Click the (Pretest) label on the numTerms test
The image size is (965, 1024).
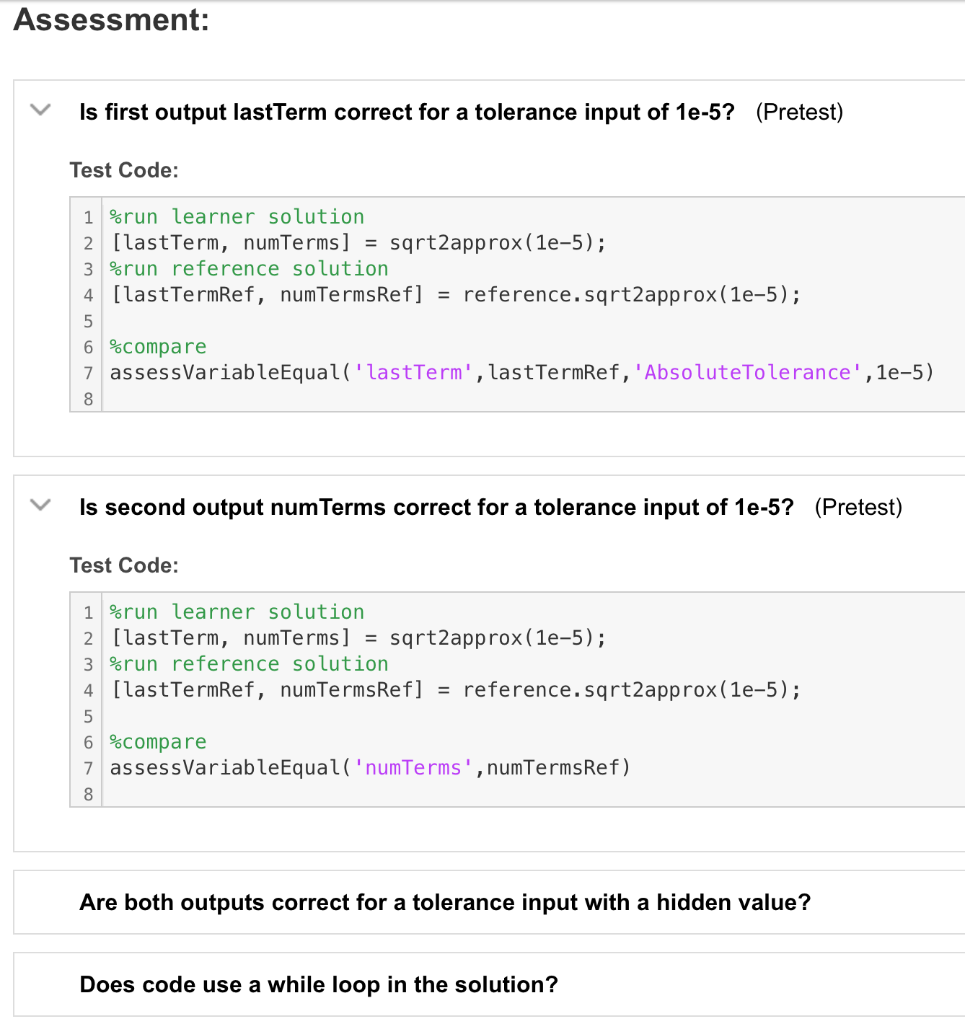pyautogui.click(x=858, y=507)
